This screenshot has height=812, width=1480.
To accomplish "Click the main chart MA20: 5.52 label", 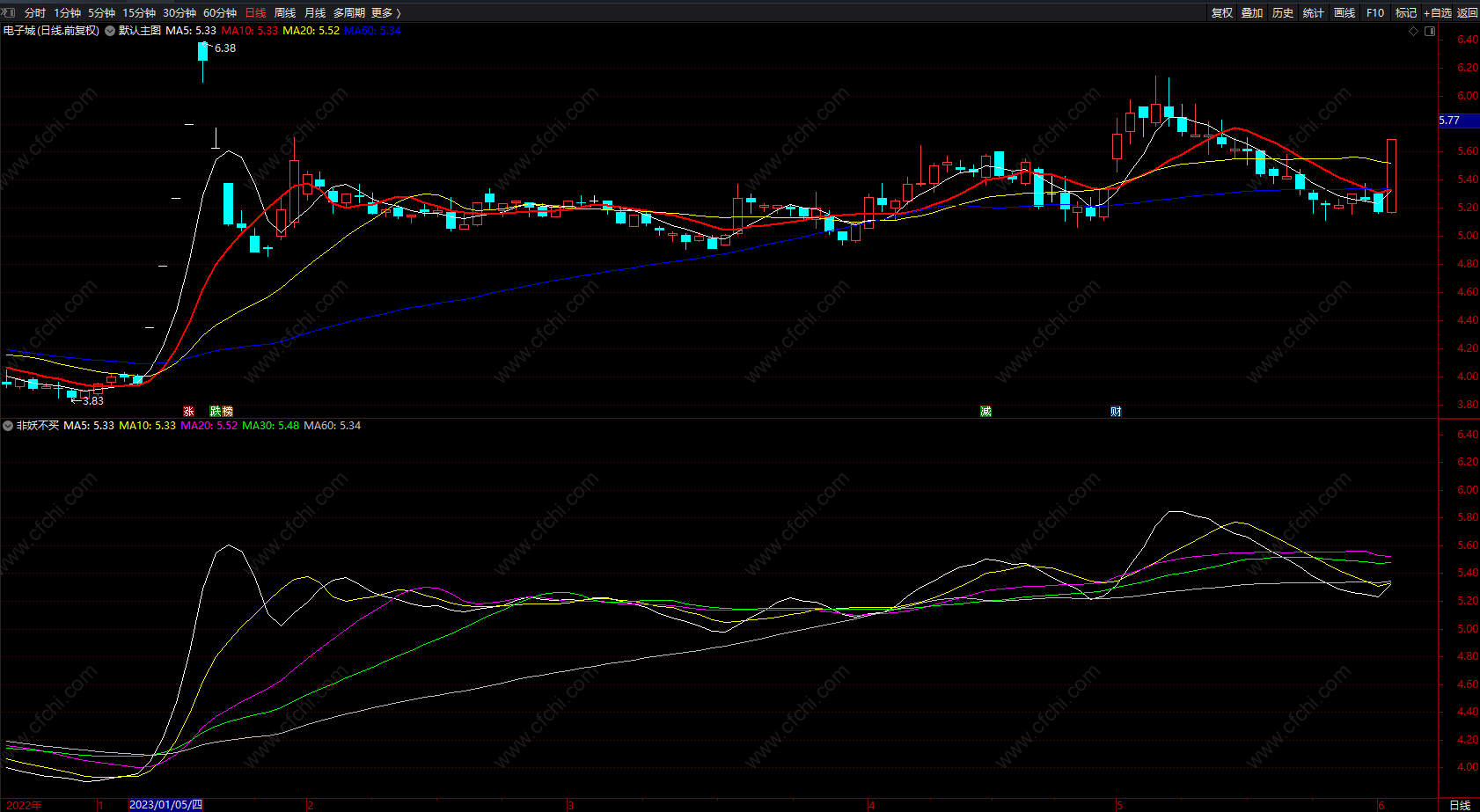I will (311, 31).
